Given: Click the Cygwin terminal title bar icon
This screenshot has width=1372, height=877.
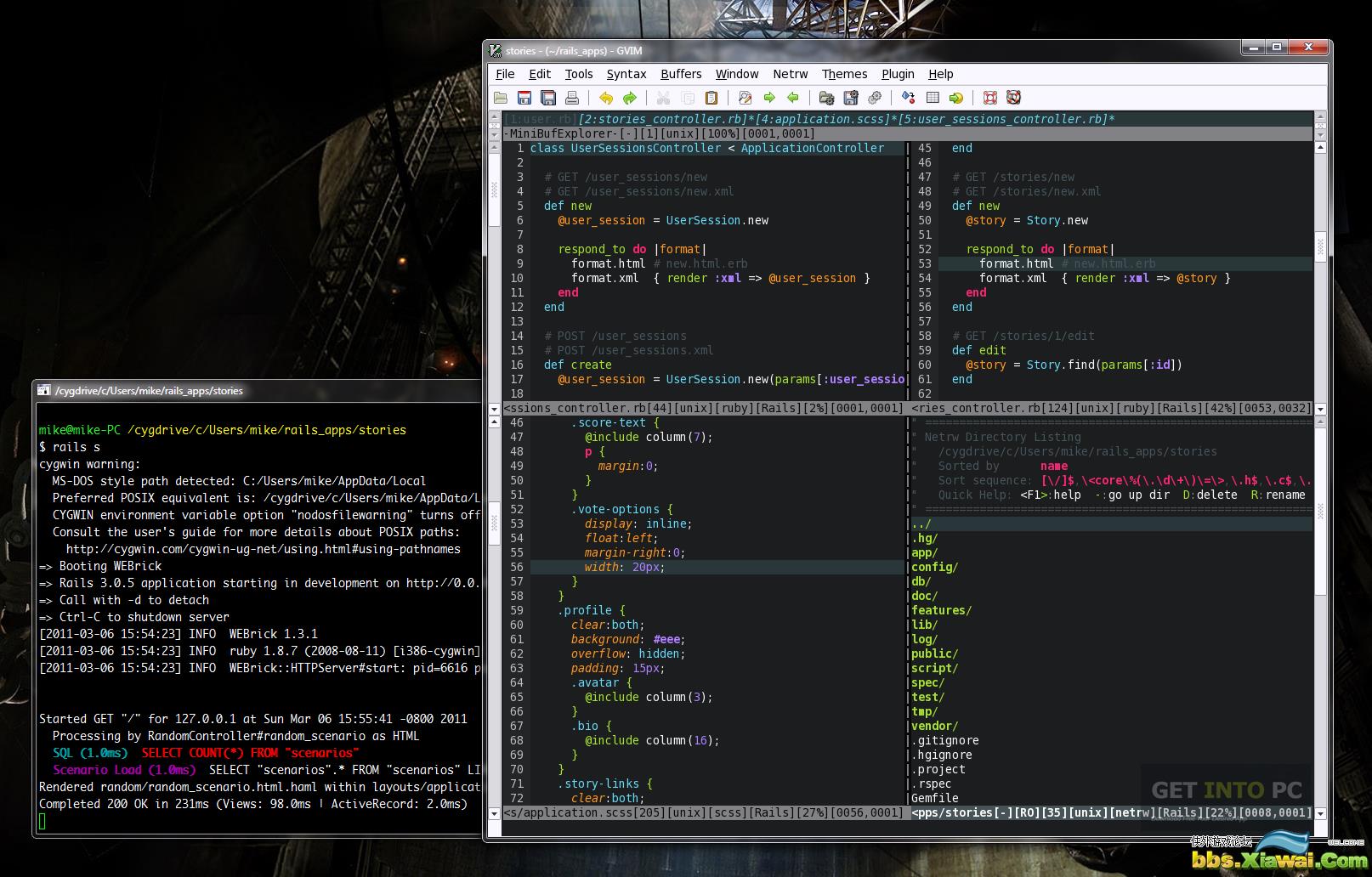Looking at the screenshot, I should (44, 390).
